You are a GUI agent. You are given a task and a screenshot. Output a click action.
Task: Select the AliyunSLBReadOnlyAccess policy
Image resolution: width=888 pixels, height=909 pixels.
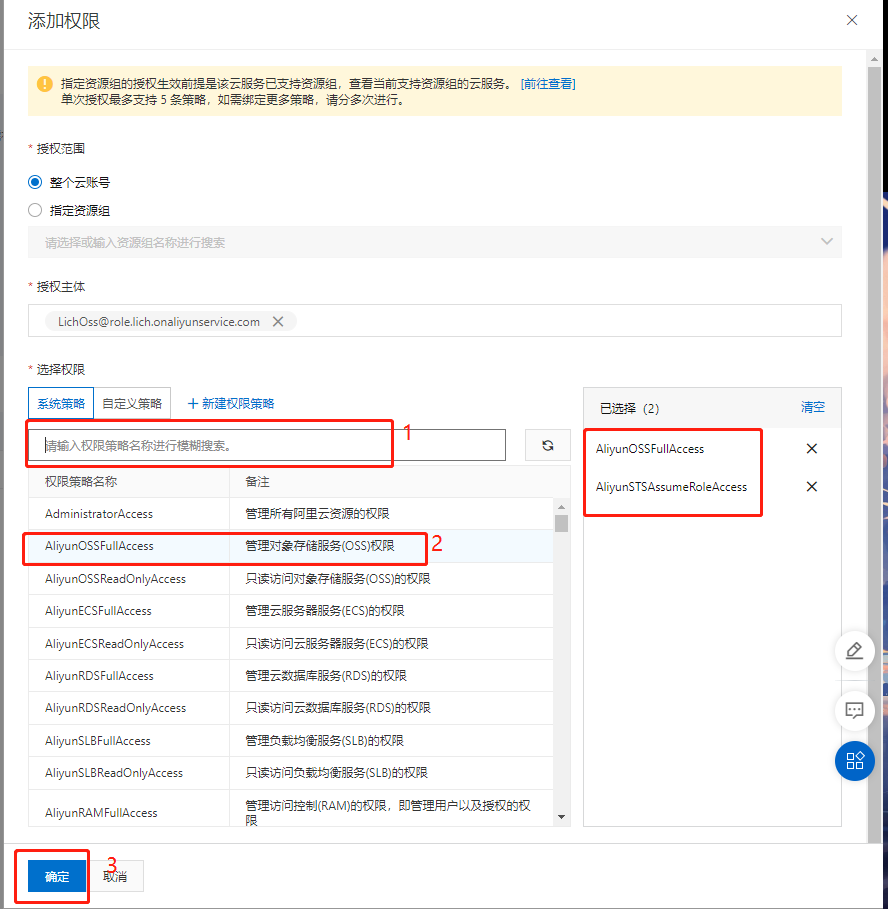290,773
